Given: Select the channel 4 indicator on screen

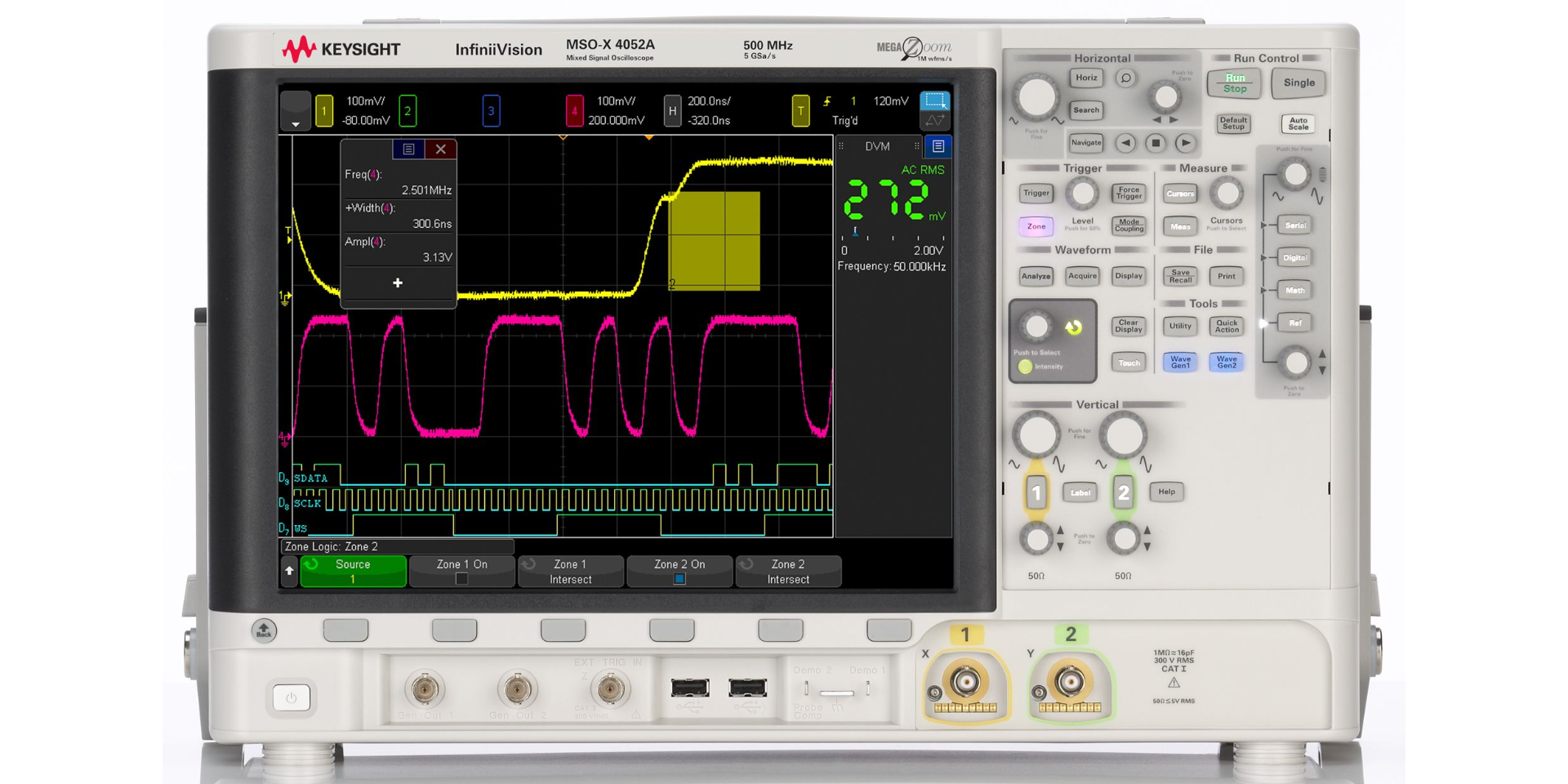Looking at the screenshot, I should pyautogui.click(x=574, y=111).
